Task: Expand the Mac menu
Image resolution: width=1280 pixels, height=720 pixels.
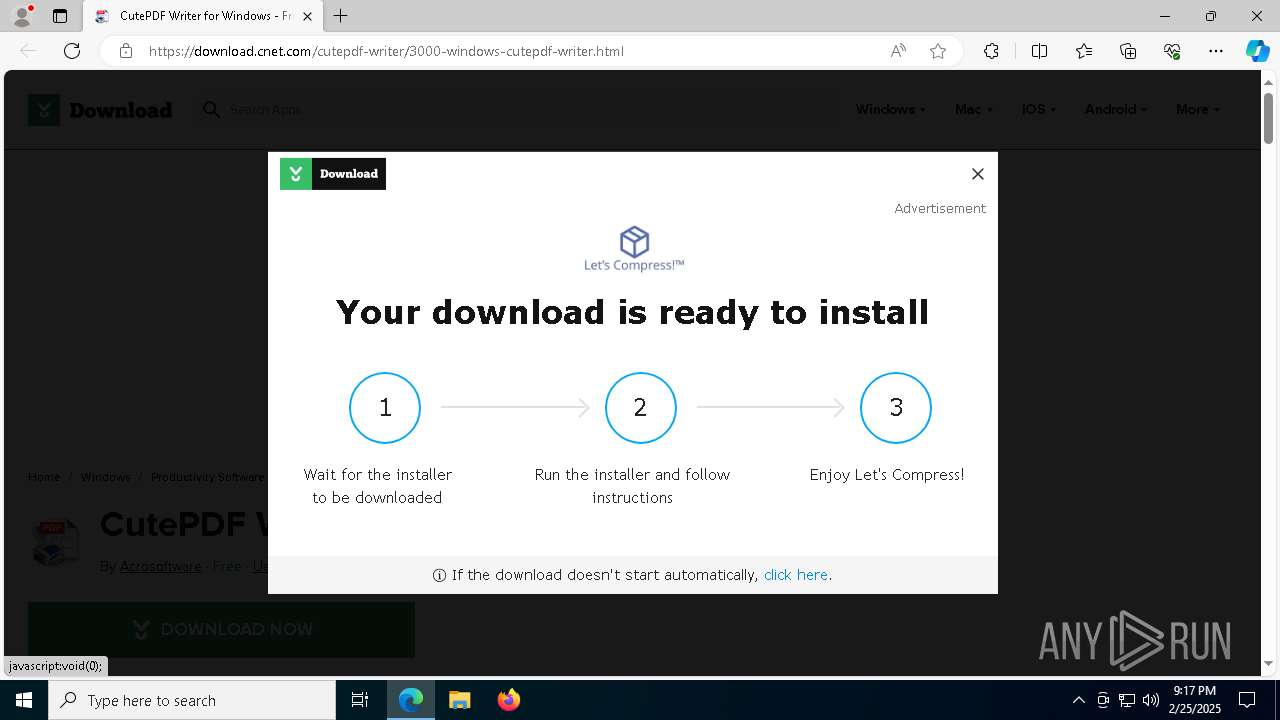Action: [x=973, y=110]
